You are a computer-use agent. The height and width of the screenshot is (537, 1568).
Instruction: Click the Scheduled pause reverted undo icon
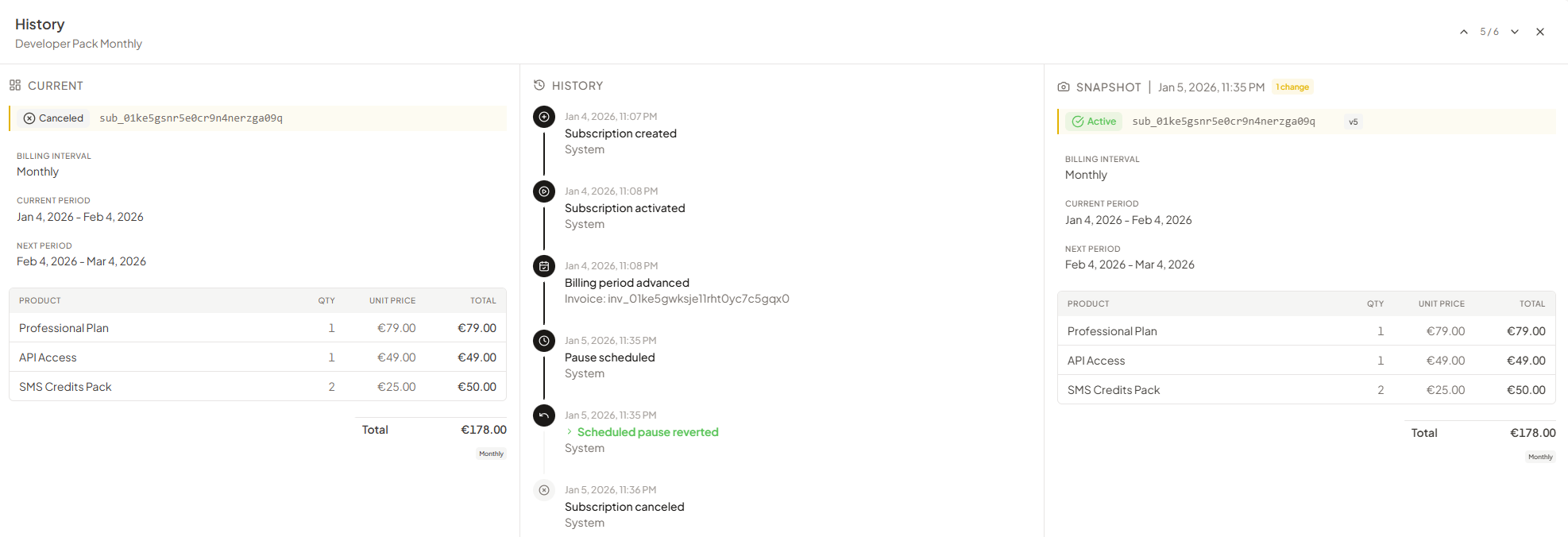tap(544, 415)
